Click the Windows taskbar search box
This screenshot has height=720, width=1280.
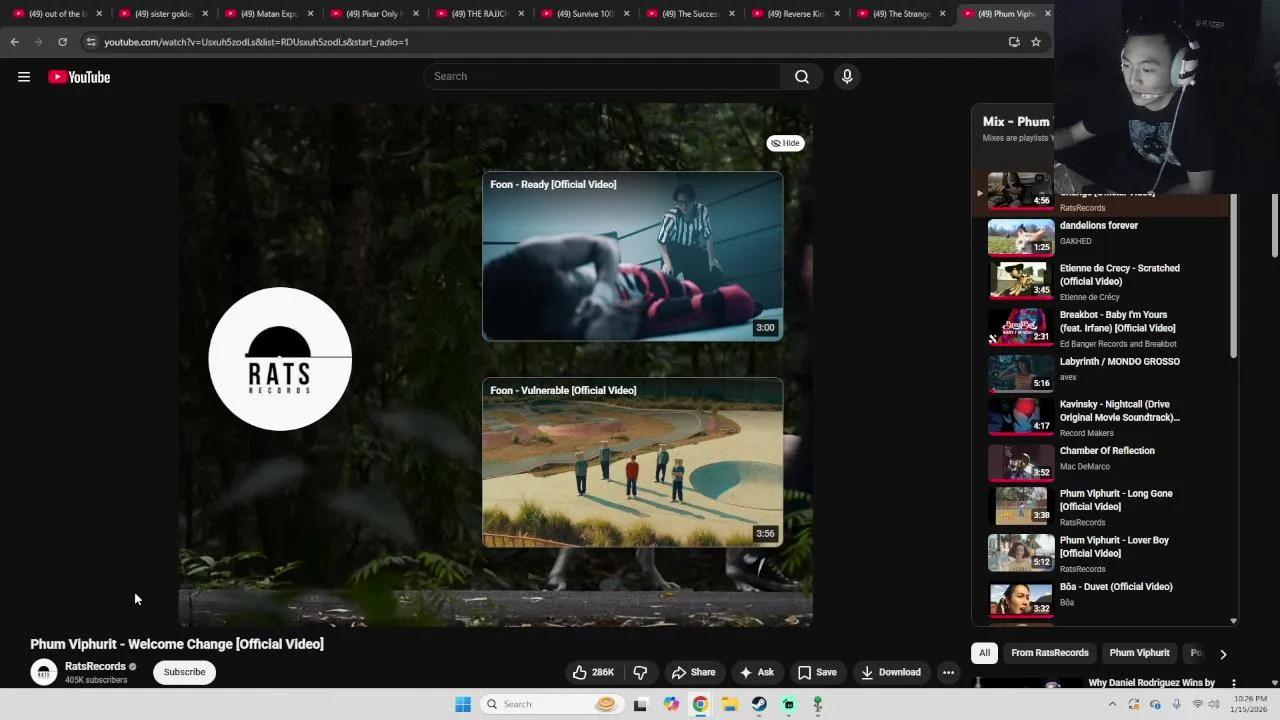pyautogui.click(x=550, y=704)
